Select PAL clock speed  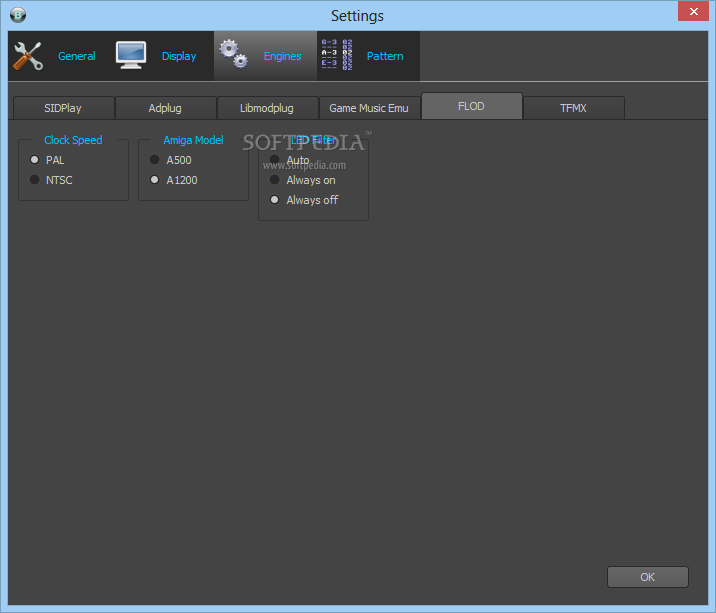(x=47, y=160)
